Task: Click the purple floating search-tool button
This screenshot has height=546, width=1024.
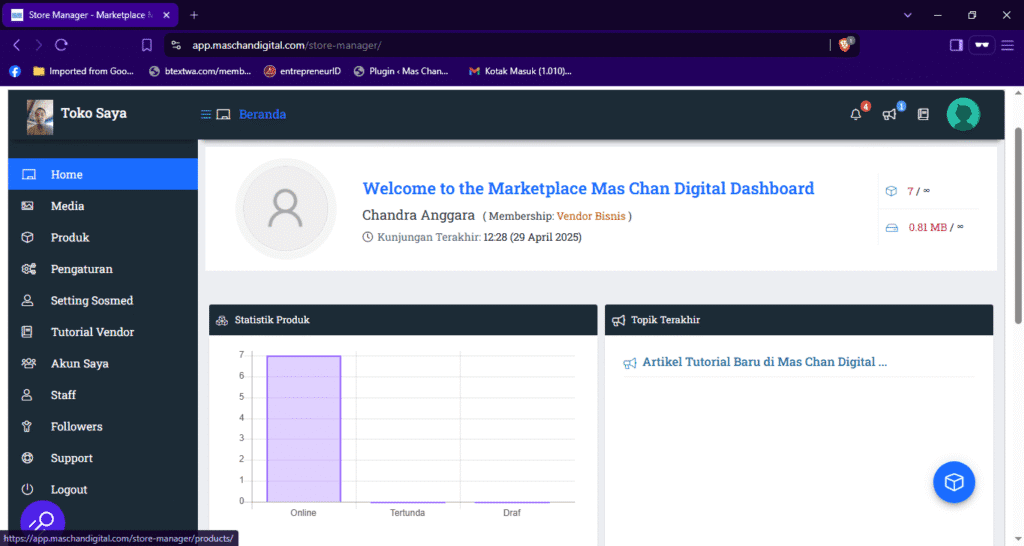Action: pyautogui.click(x=42, y=520)
